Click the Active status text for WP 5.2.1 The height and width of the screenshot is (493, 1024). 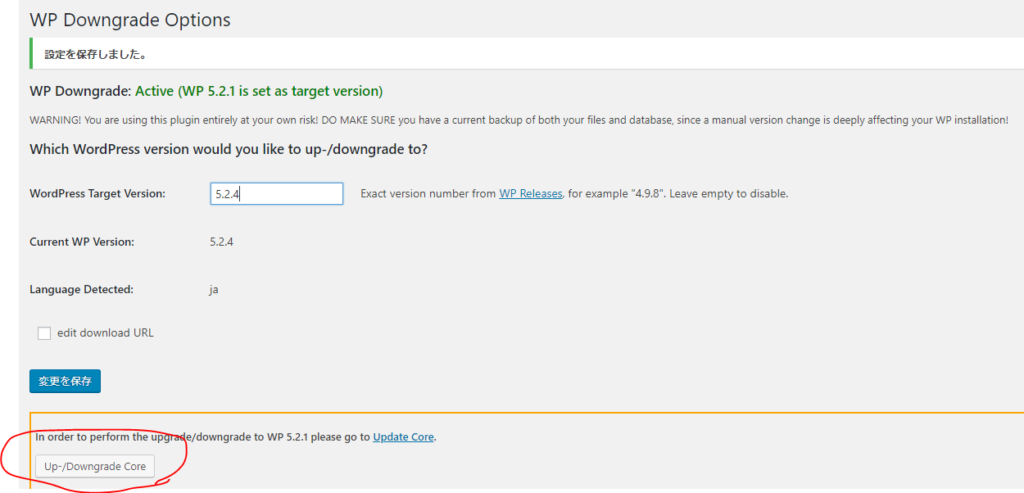(x=259, y=91)
